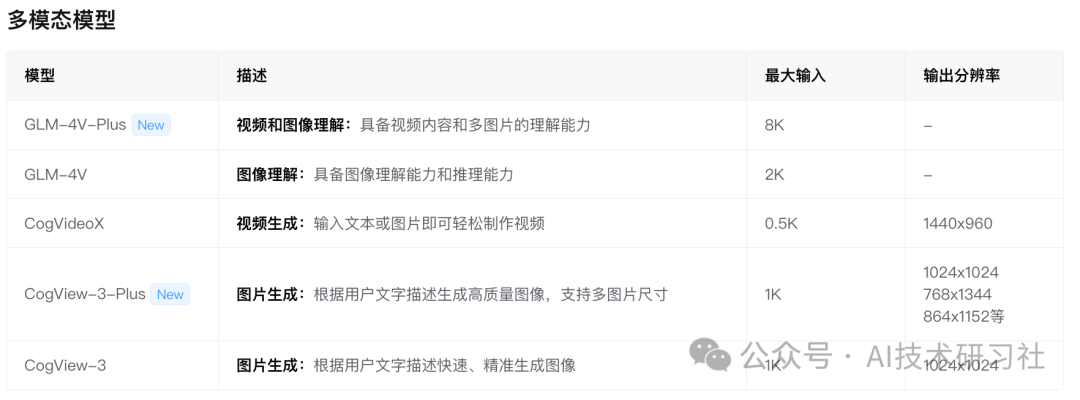The width and height of the screenshot is (1080, 400).
Task: Select the CogView-3 model name
Action: (65, 366)
